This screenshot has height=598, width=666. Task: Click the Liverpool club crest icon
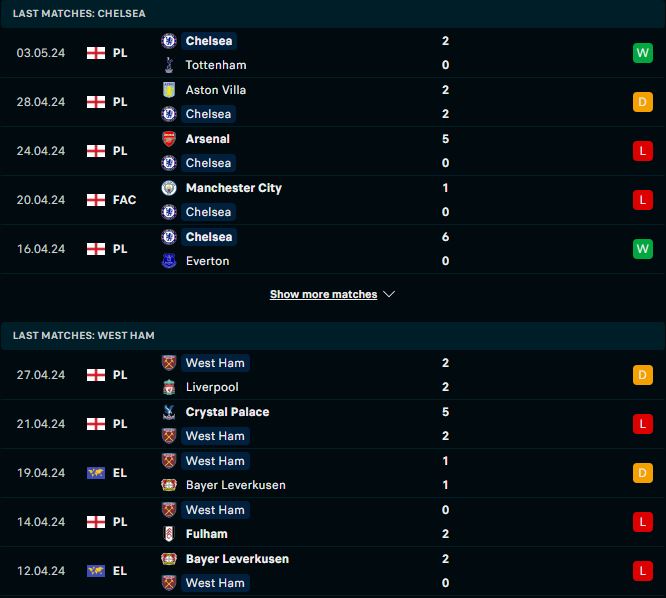tap(169, 387)
